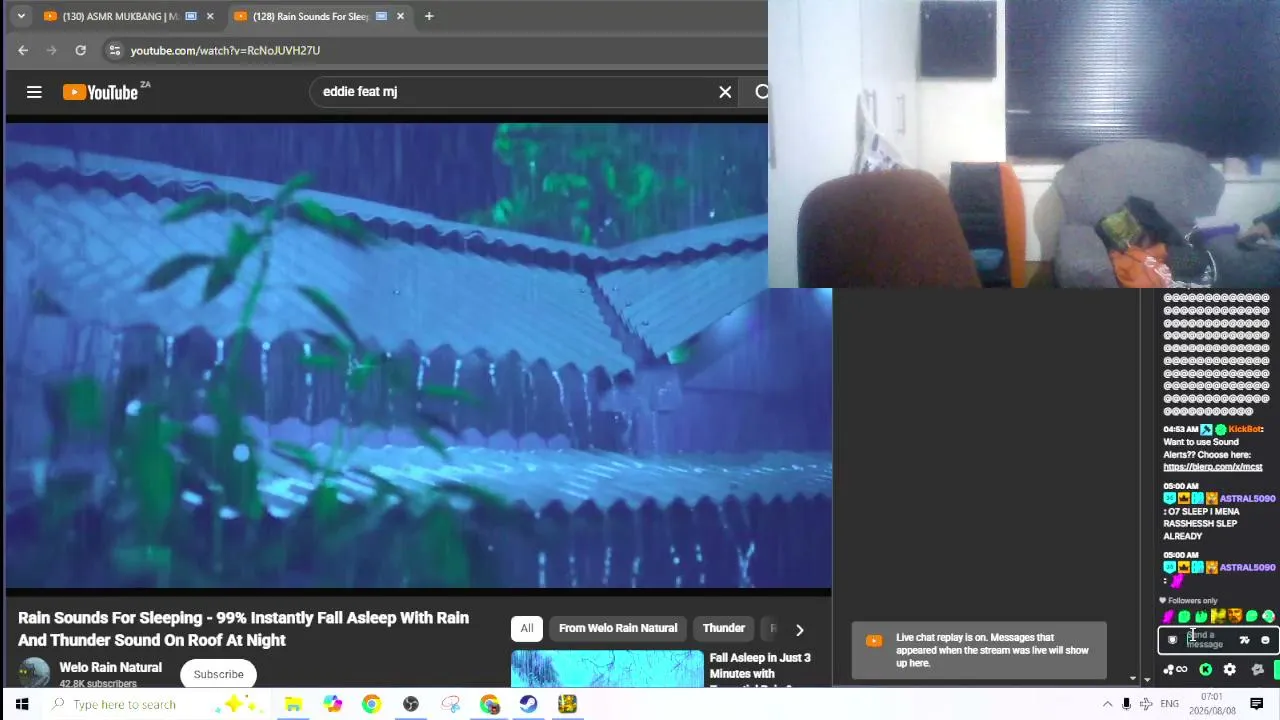Click the KickBot username in chat
Image resolution: width=1280 pixels, height=720 pixels.
click(x=1245, y=429)
